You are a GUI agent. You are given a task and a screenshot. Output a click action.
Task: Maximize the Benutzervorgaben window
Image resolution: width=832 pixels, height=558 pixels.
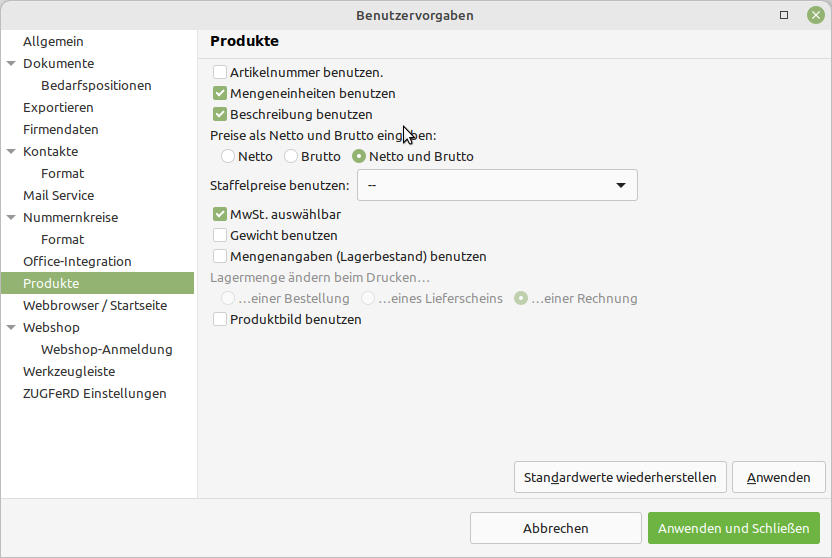pos(784,15)
